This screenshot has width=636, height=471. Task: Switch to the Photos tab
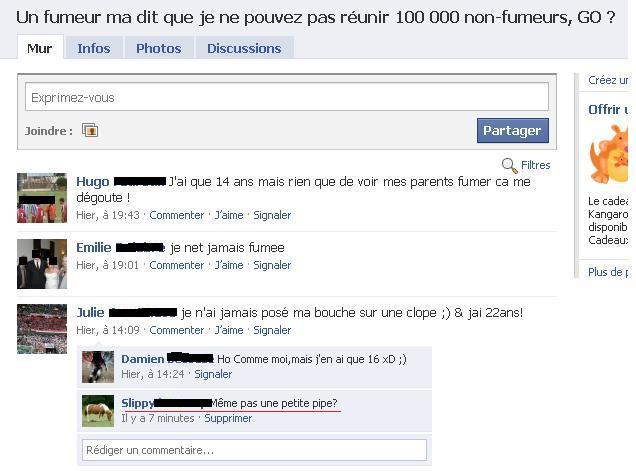[159, 48]
